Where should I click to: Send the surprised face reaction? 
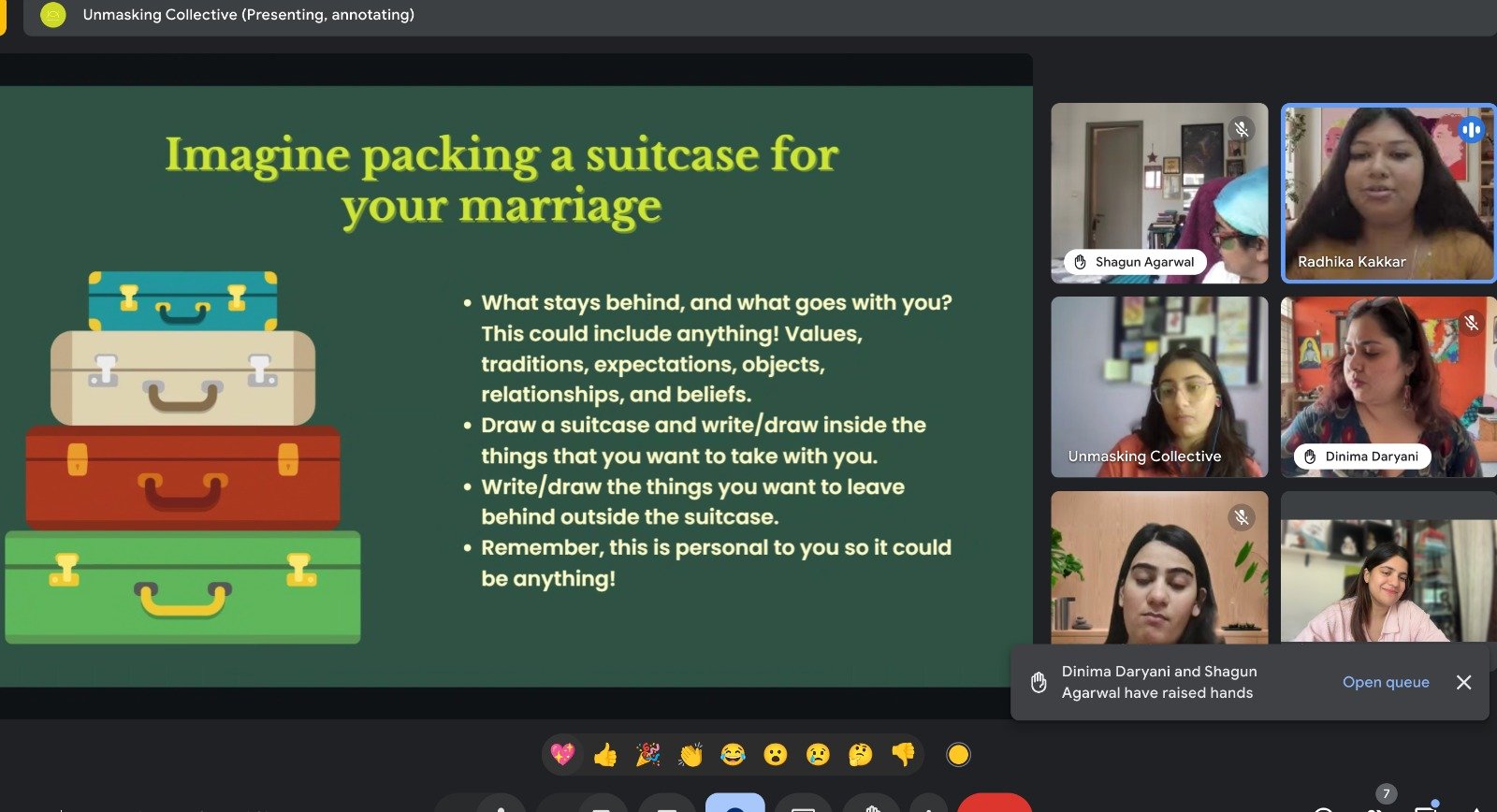click(x=776, y=754)
